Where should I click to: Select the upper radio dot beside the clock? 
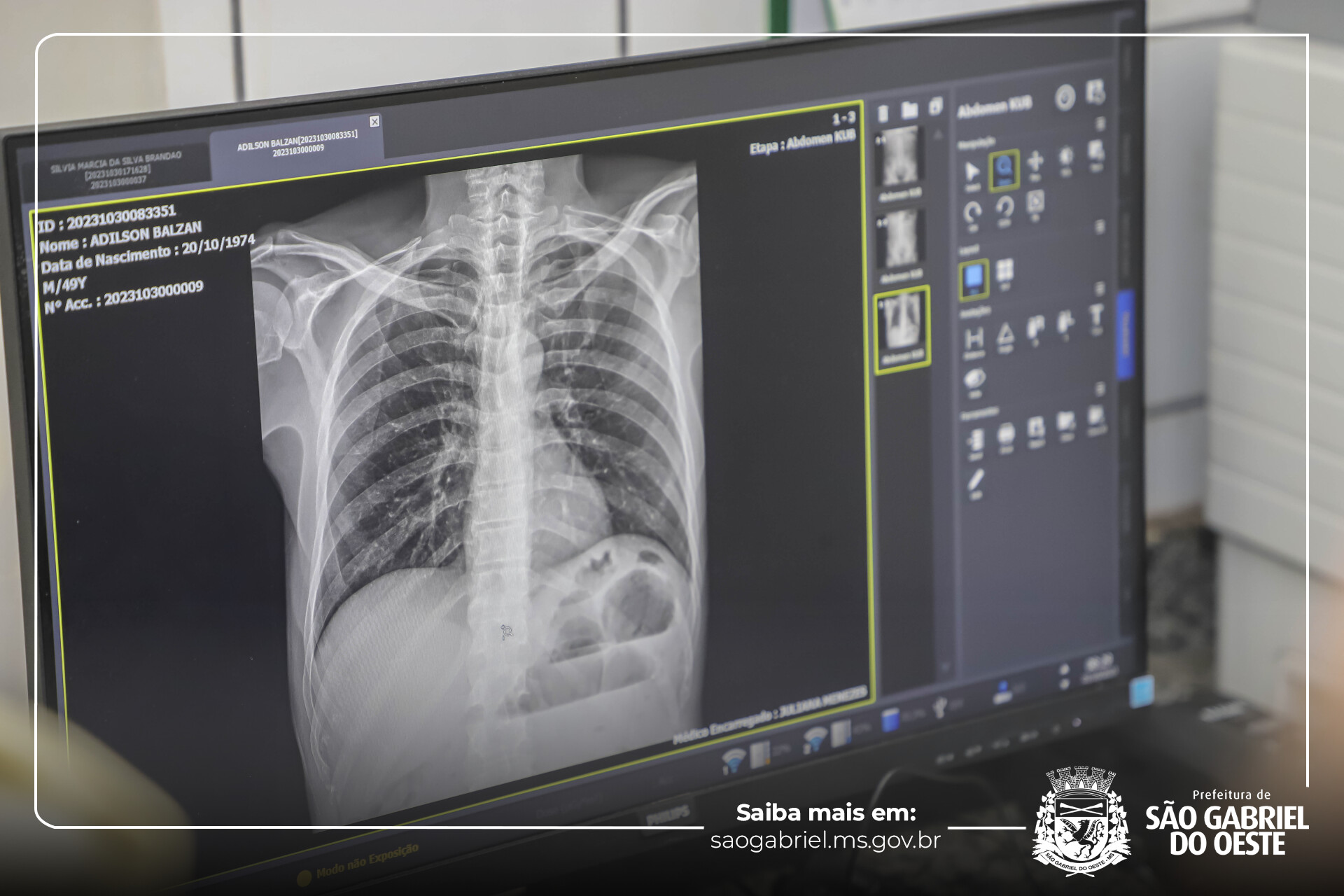coord(1065,668)
